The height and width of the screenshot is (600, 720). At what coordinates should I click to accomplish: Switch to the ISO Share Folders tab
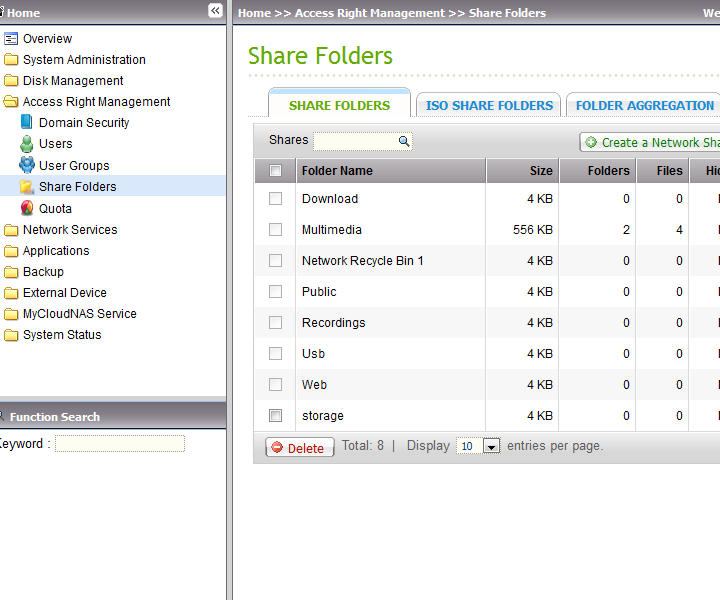(489, 105)
